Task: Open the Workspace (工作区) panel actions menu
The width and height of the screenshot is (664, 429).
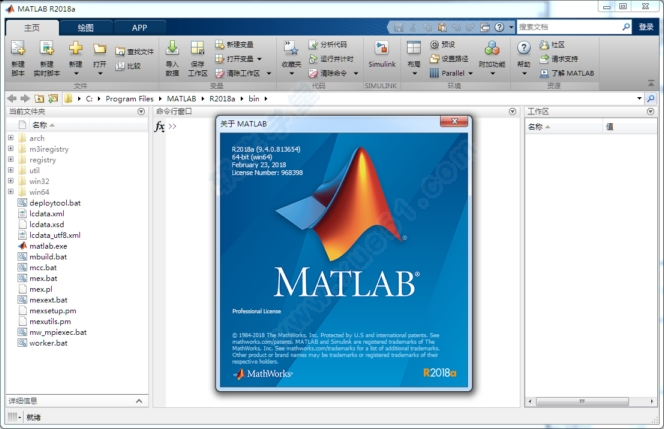Action: (650, 111)
